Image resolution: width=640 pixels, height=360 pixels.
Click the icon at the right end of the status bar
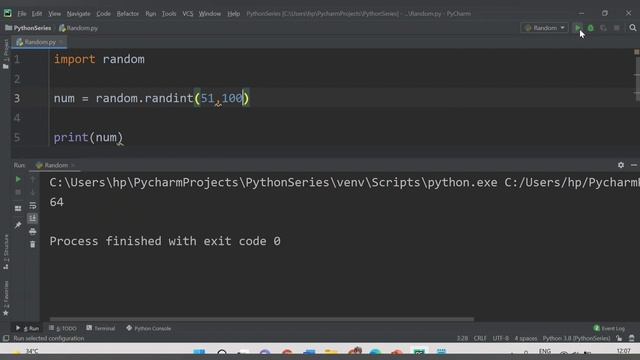point(632,338)
